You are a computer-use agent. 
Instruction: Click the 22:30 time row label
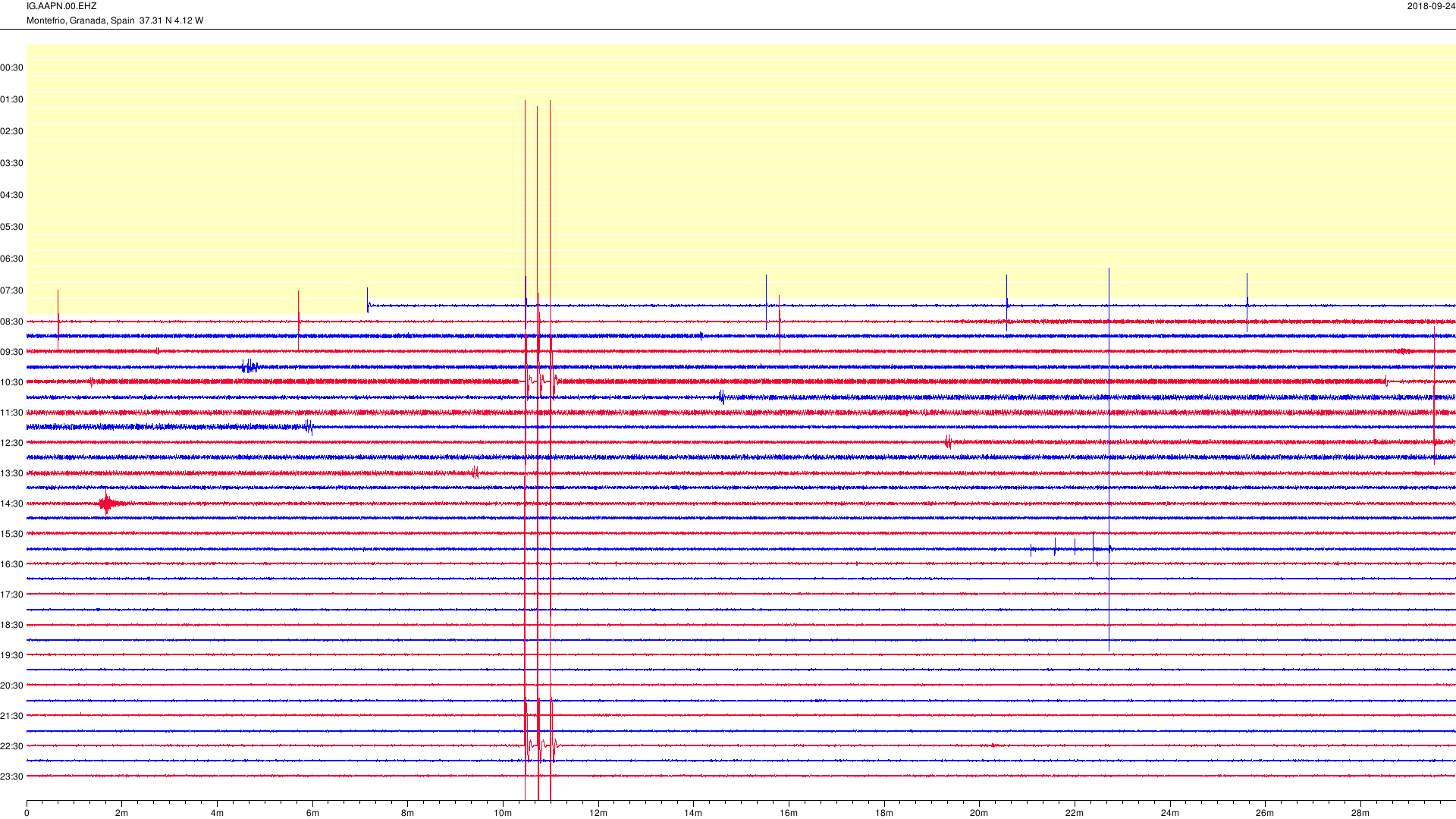point(11,746)
